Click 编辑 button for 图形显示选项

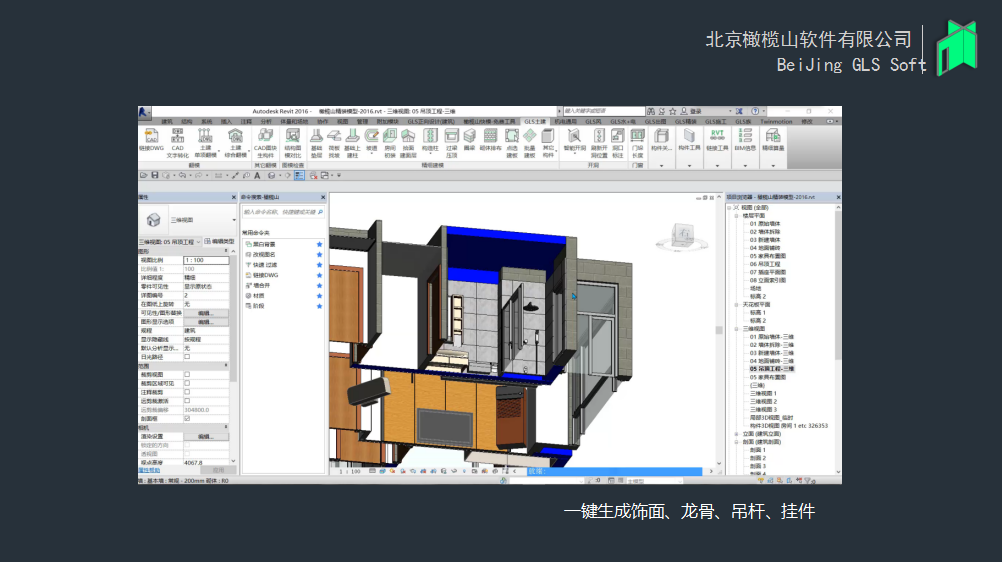click(x=205, y=322)
